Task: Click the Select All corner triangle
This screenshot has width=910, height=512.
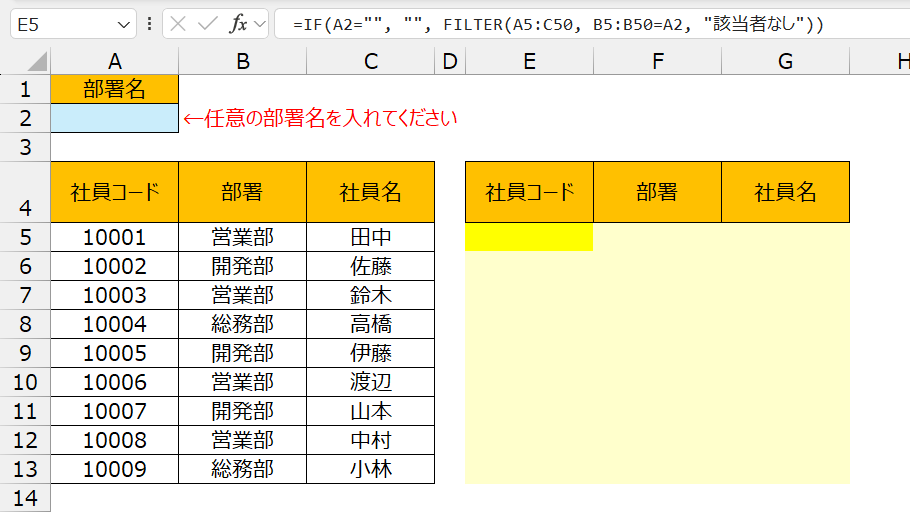Action: point(25,61)
